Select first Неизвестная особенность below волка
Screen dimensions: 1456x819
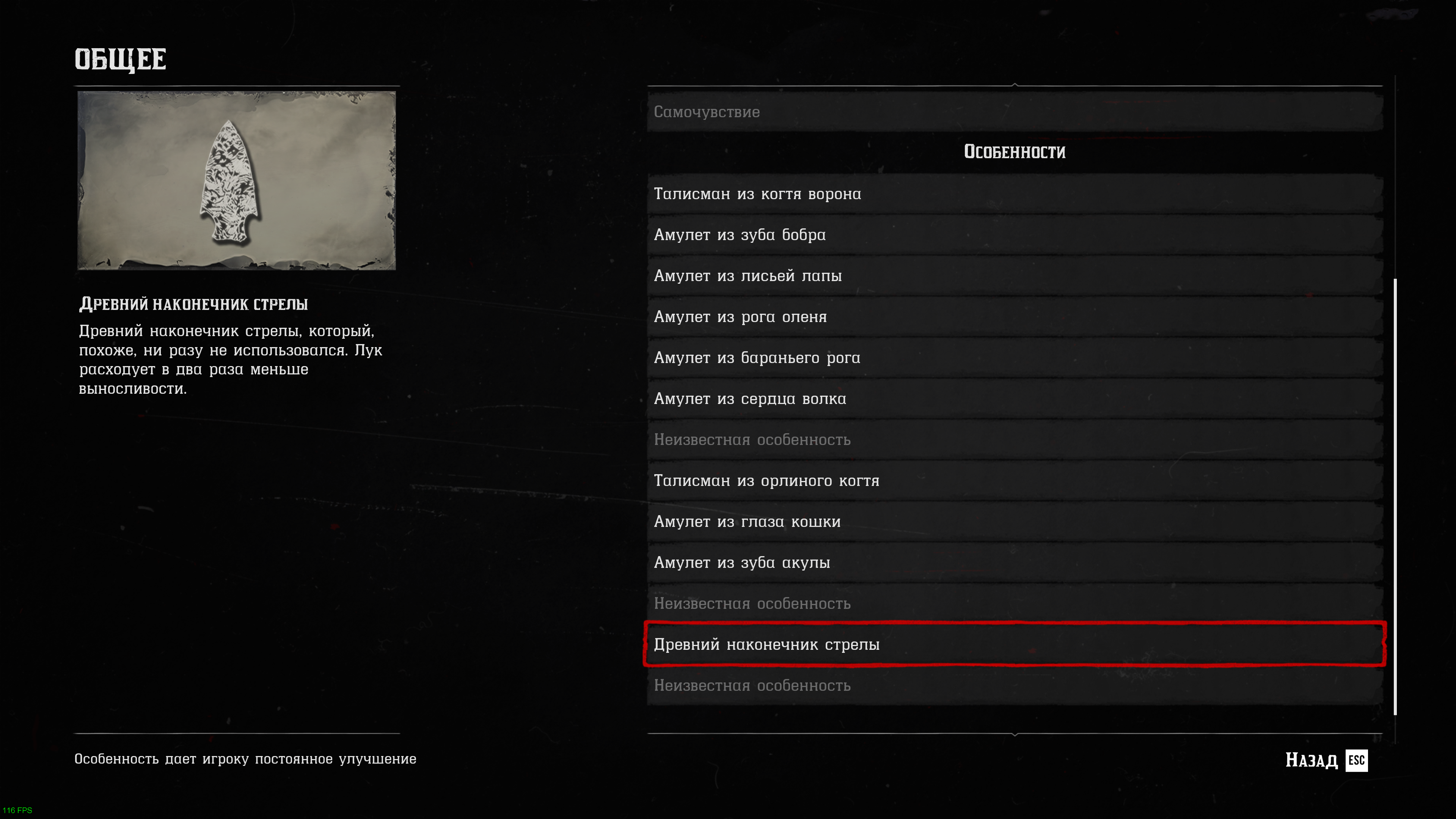click(x=1015, y=440)
